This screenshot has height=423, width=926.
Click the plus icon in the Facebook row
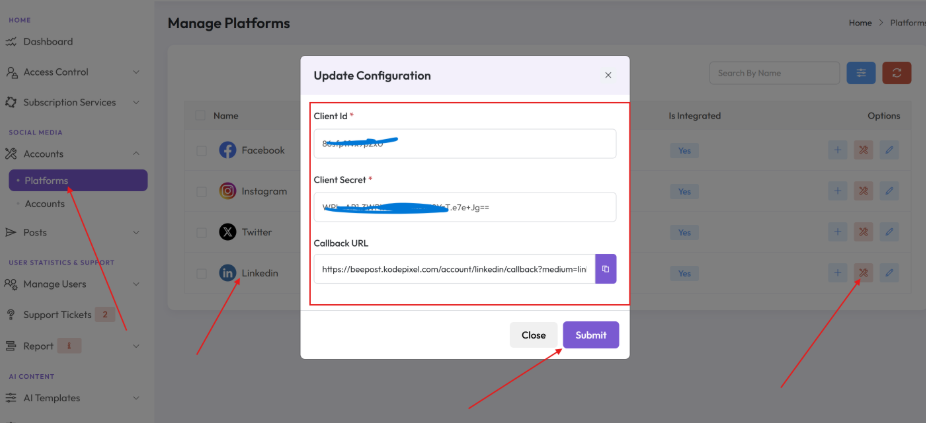click(x=837, y=150)
